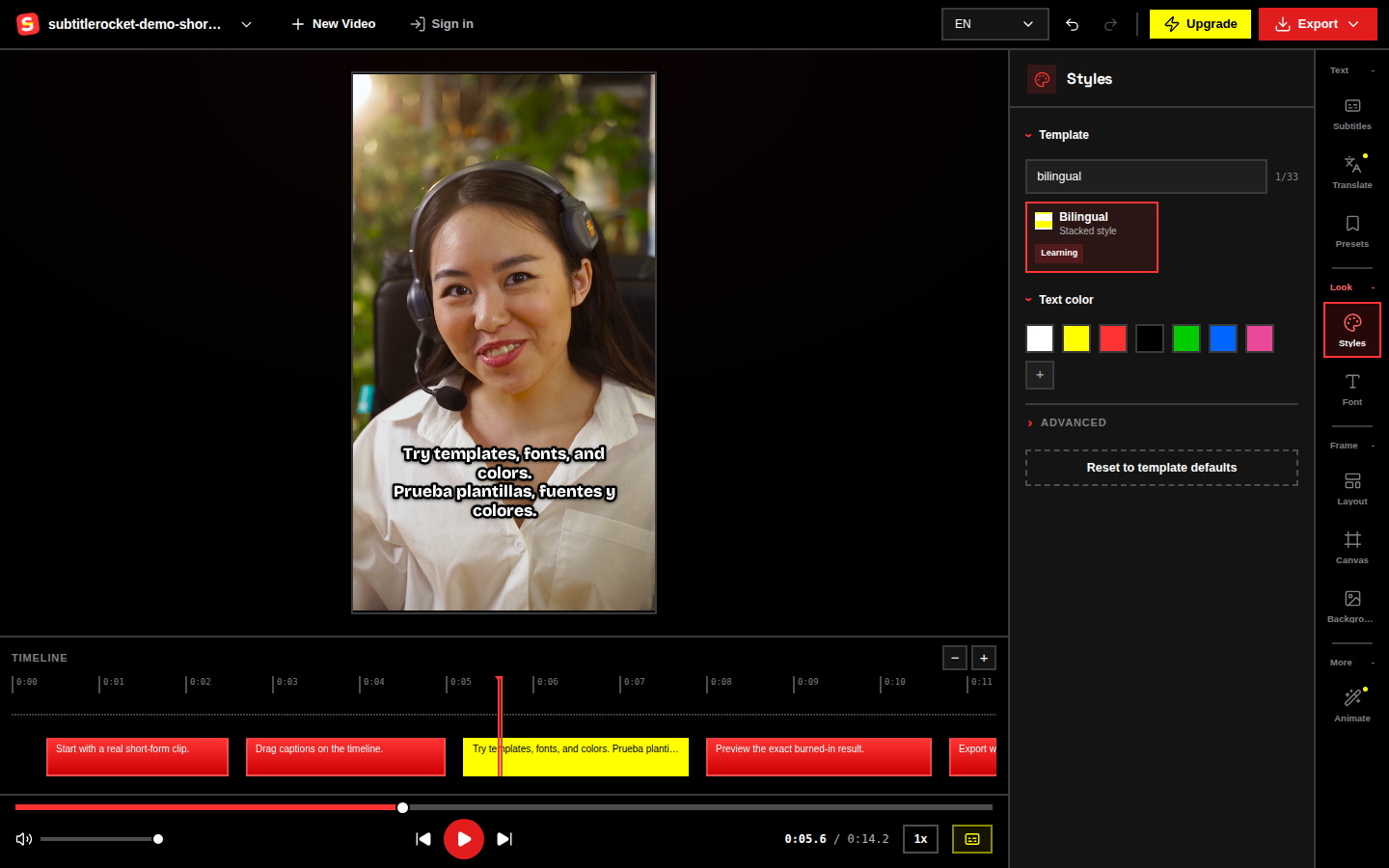
Task: Zoom out the timeline
Action: (x=955, y=658)
